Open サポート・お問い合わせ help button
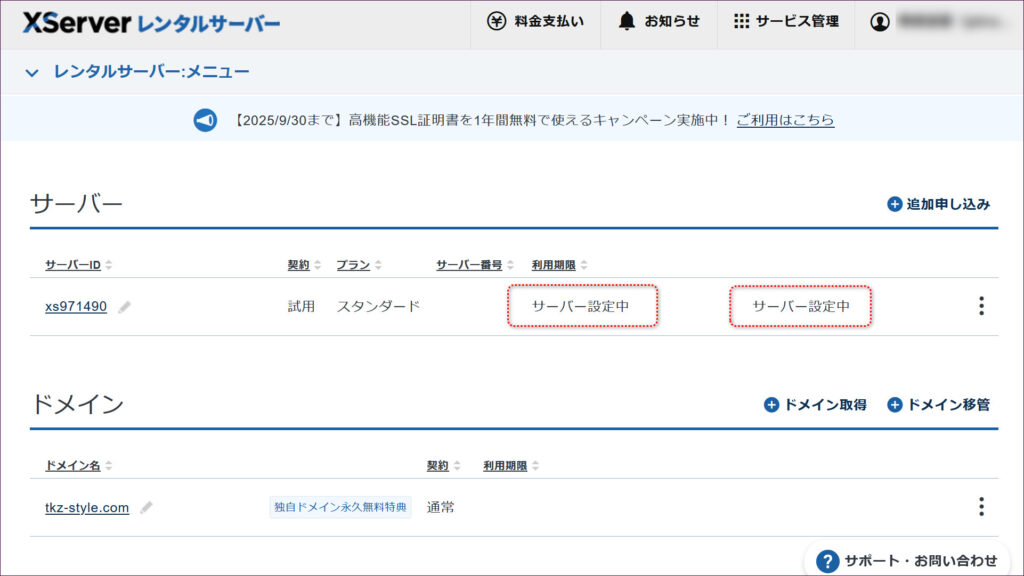Image resolution: width=1024 pixels, height=576 pixels. (x=907, y=560)
